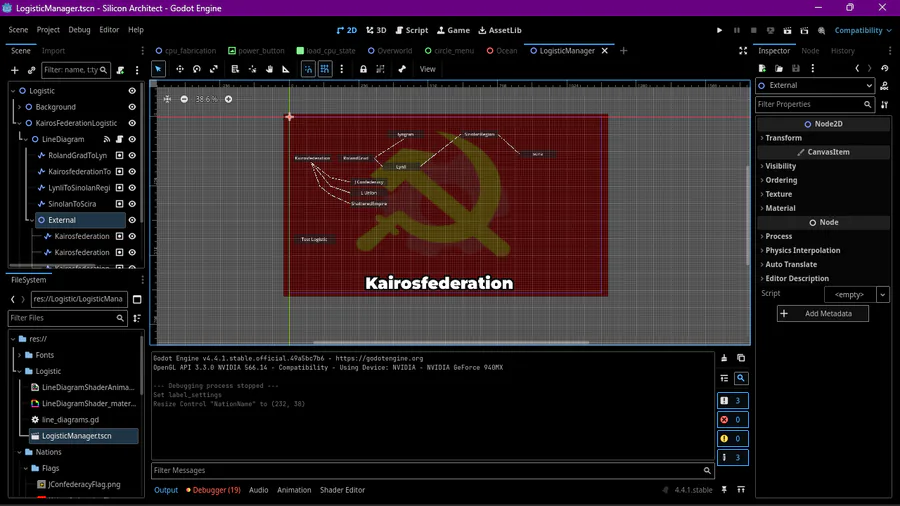This screenshot has height=506, width=900.
Task: Click the Add Metadata button
Action: [823, 314]
